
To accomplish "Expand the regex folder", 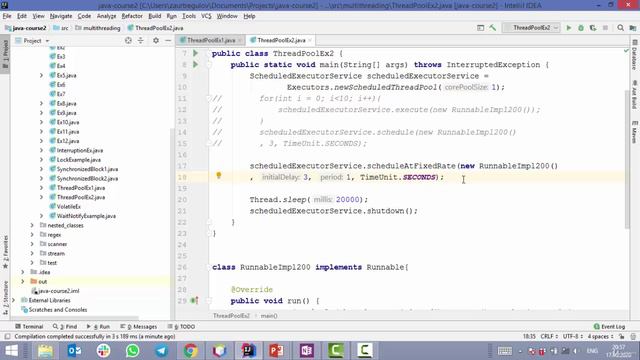I will click(32, 235).
